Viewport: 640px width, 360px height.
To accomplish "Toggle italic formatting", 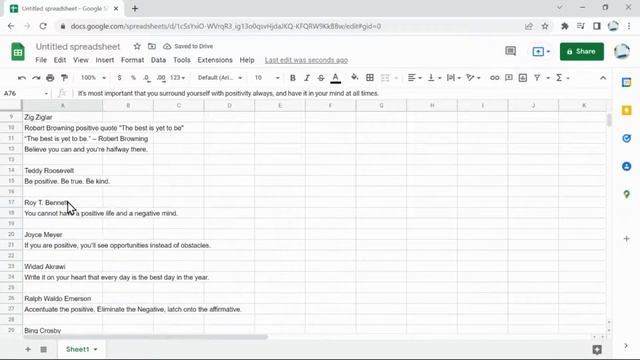I will (307, 78).
